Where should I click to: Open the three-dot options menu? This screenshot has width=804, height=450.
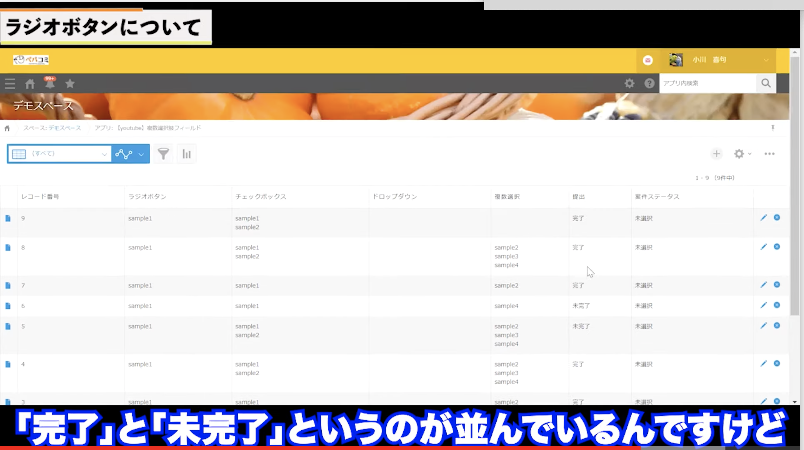coord(769,154)
